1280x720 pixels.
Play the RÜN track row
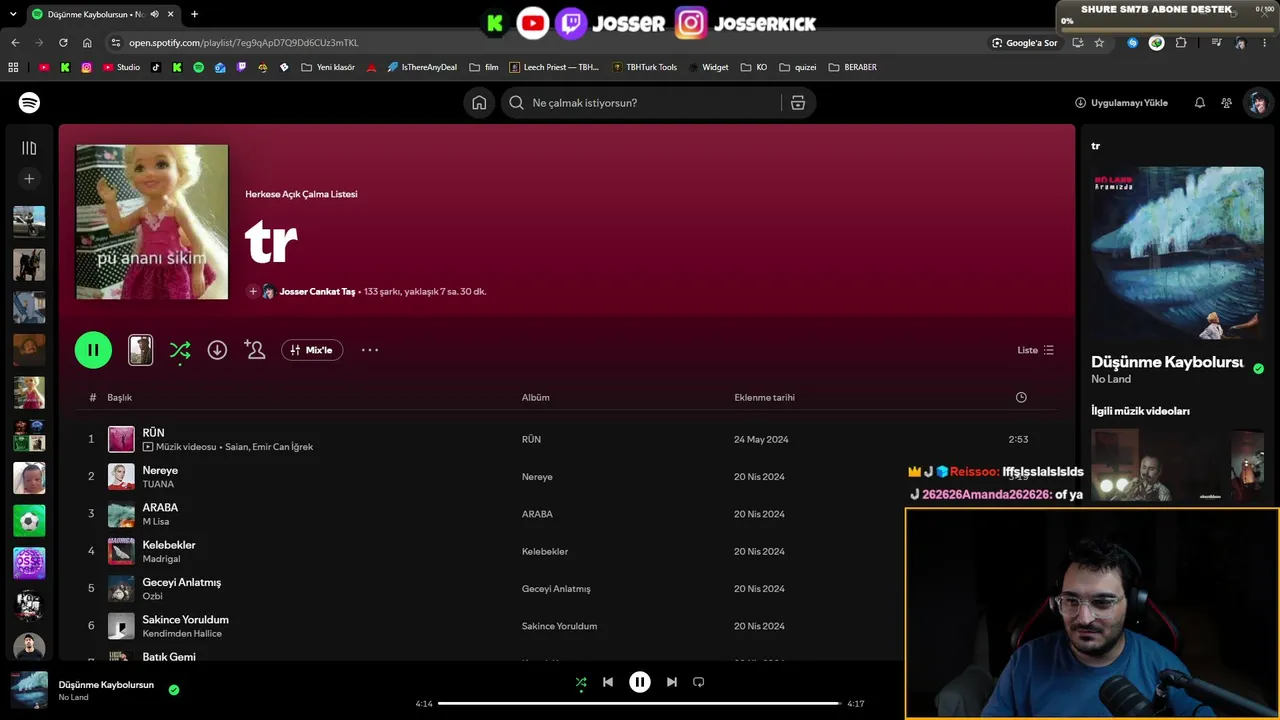[x=567, y=439]
